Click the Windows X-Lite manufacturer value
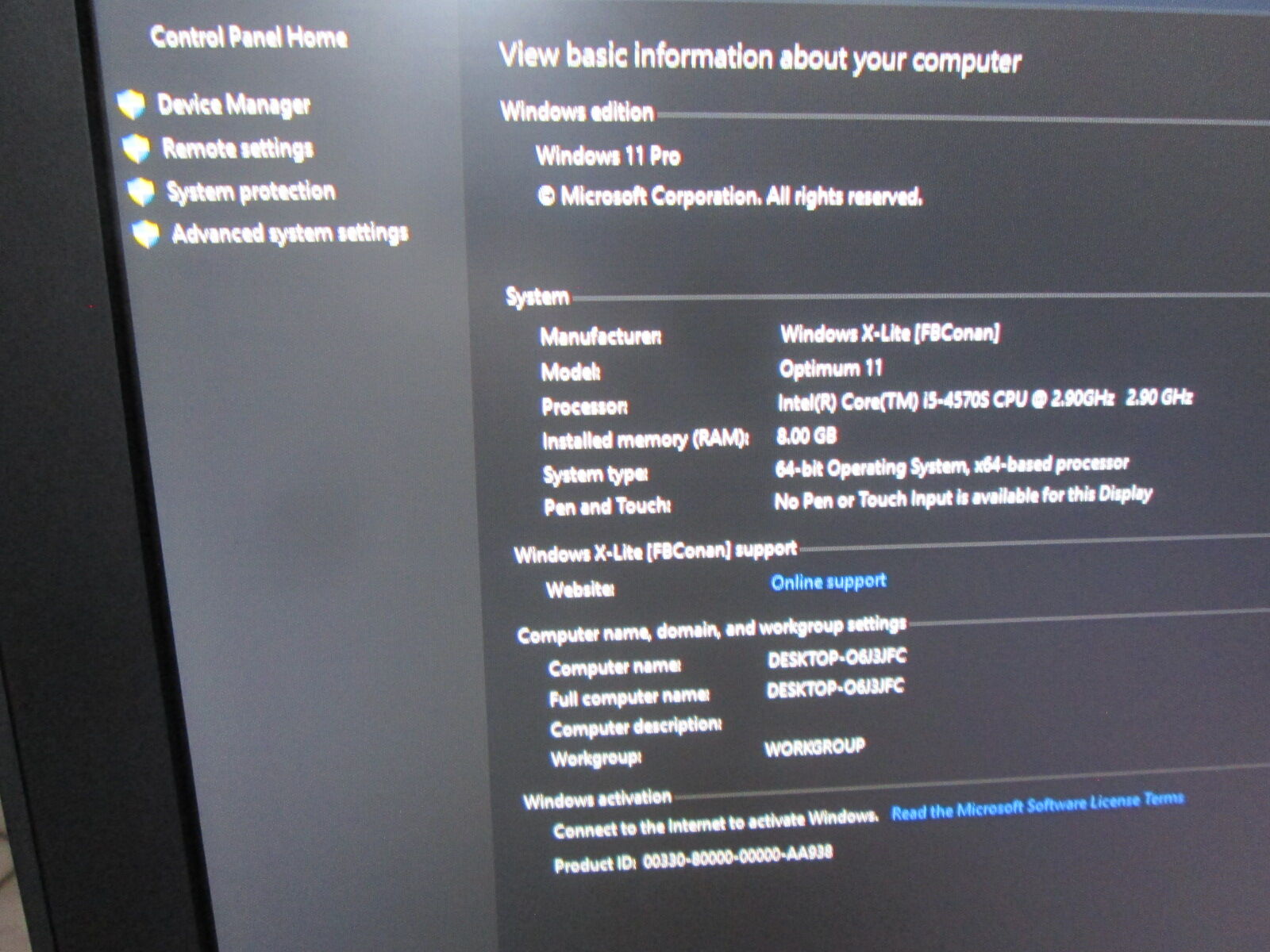 889,333
